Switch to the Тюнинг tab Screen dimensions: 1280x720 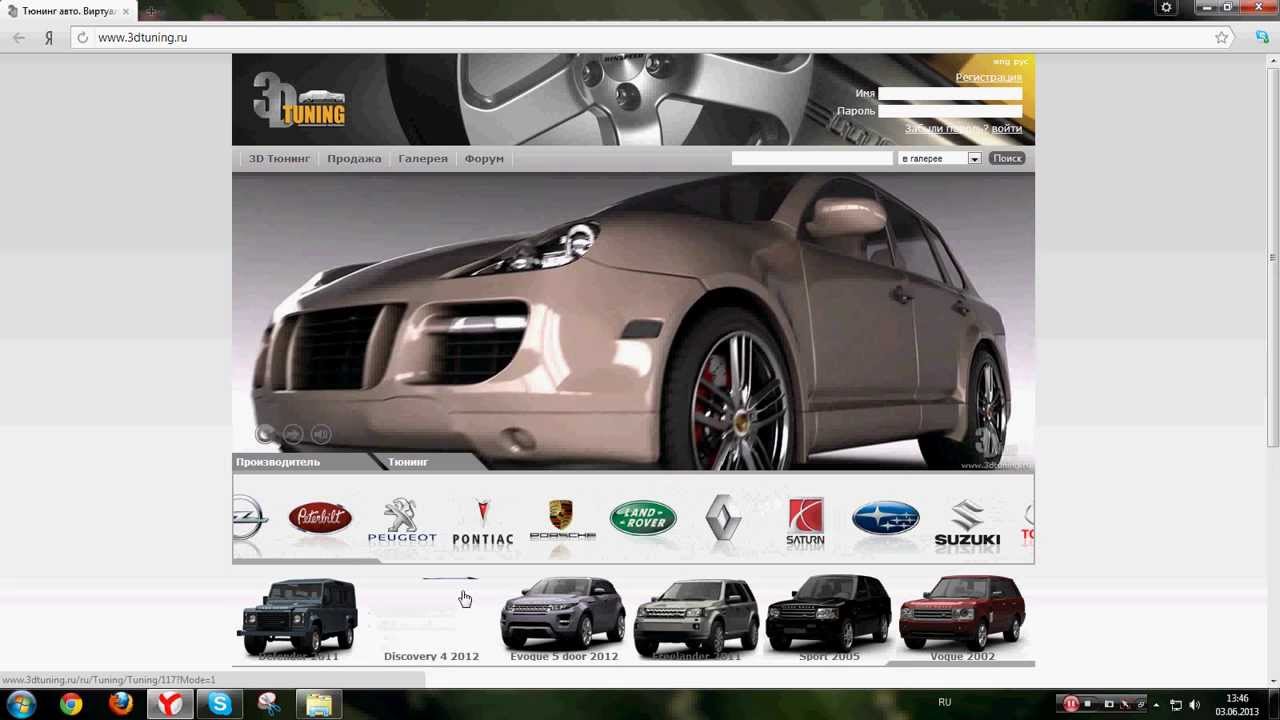tap(408, 462)
